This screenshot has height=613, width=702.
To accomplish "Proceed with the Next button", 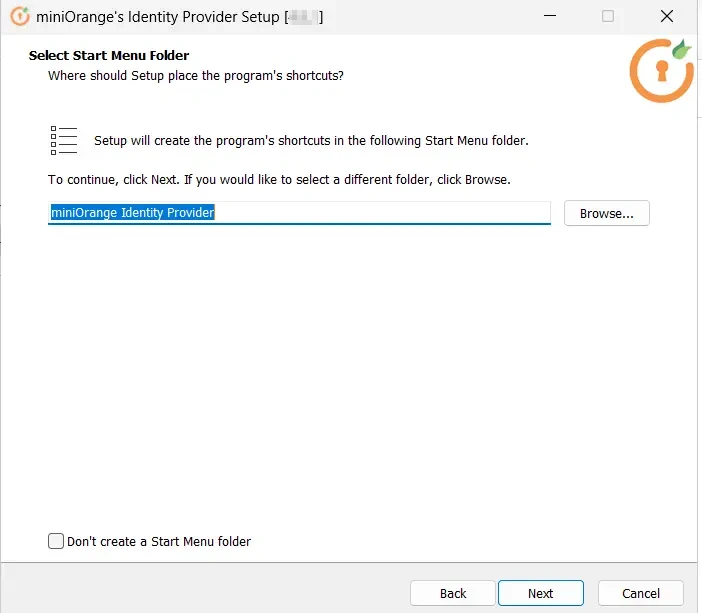I will pos(541,593).
